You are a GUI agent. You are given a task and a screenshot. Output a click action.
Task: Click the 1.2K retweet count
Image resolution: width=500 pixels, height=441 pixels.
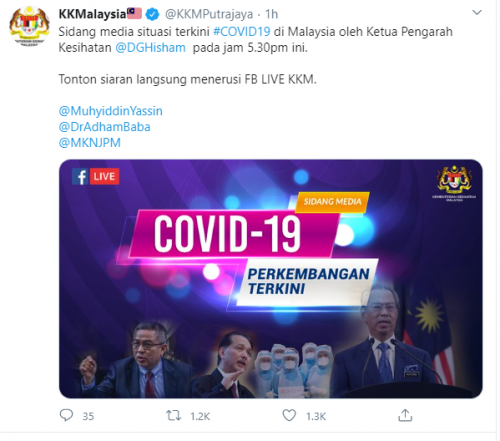click(200, 416)
